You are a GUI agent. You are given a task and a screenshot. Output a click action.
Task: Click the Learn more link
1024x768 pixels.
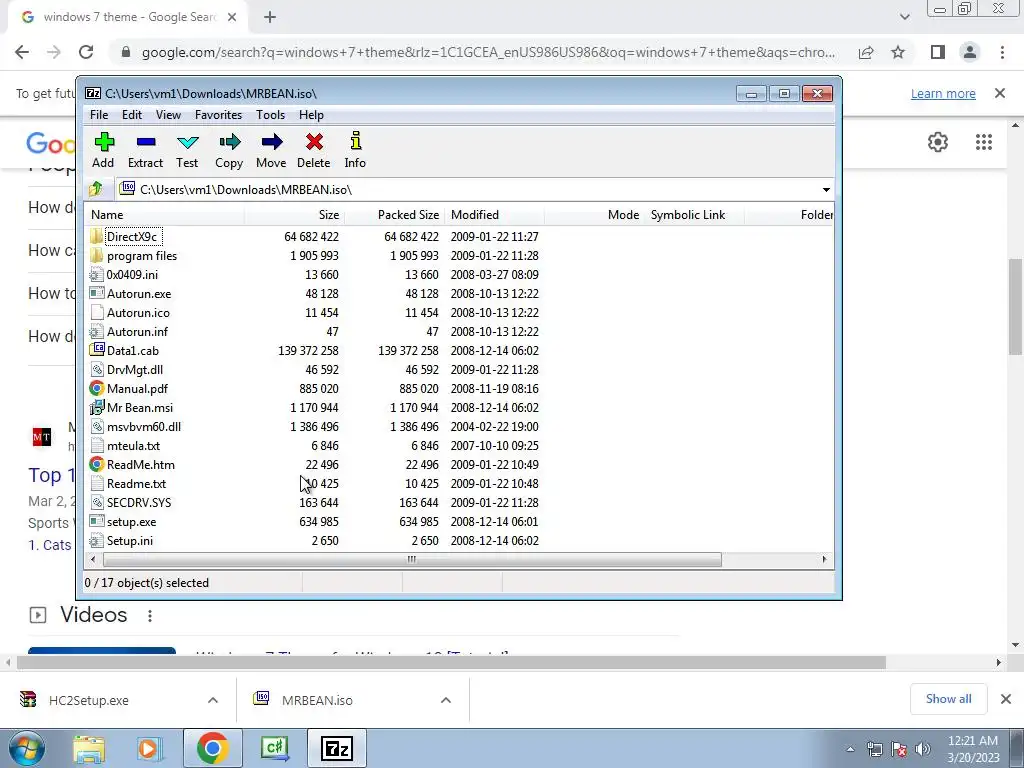(x=943, y=94)
